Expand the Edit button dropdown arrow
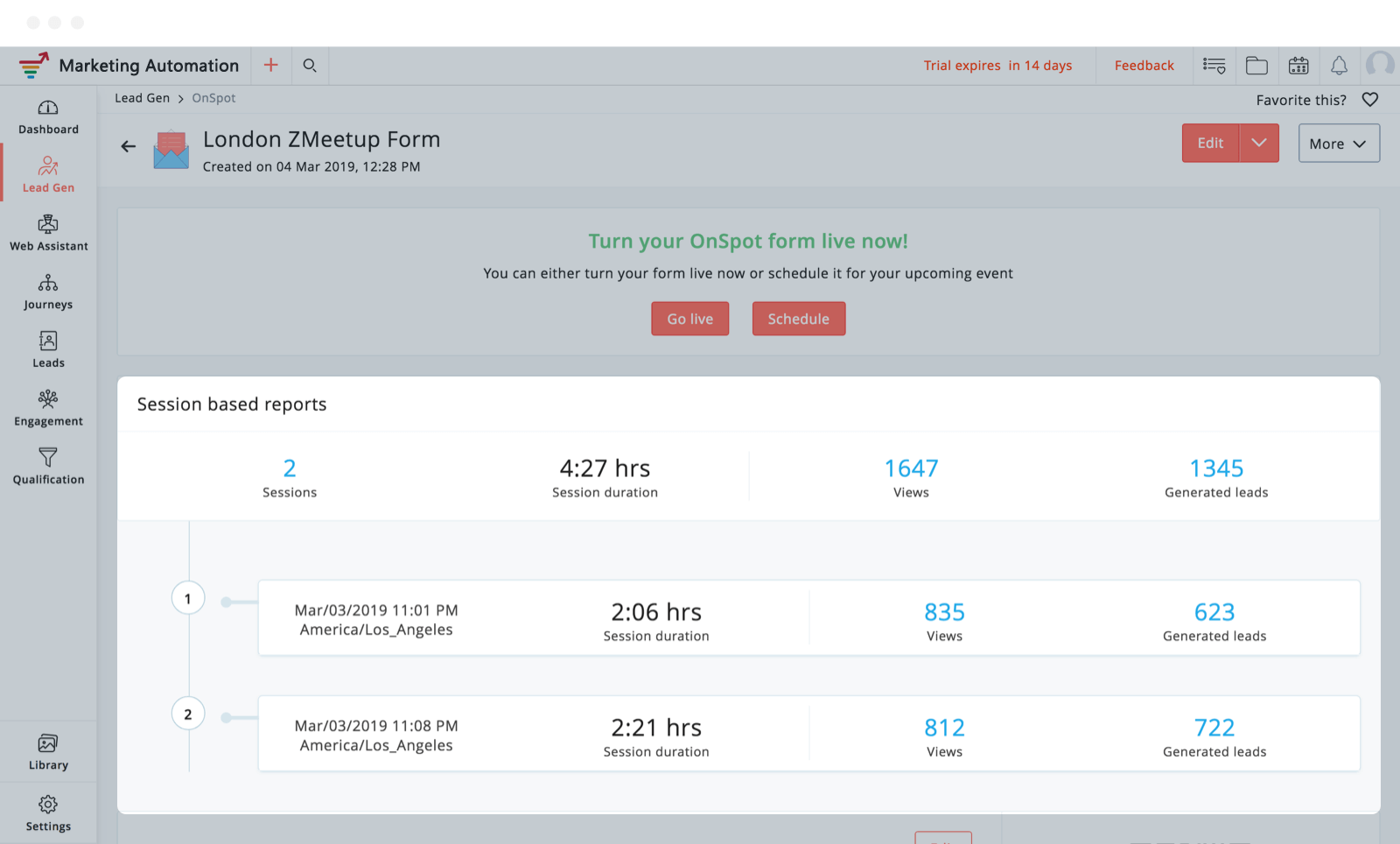 click(x=1259, y=143)
